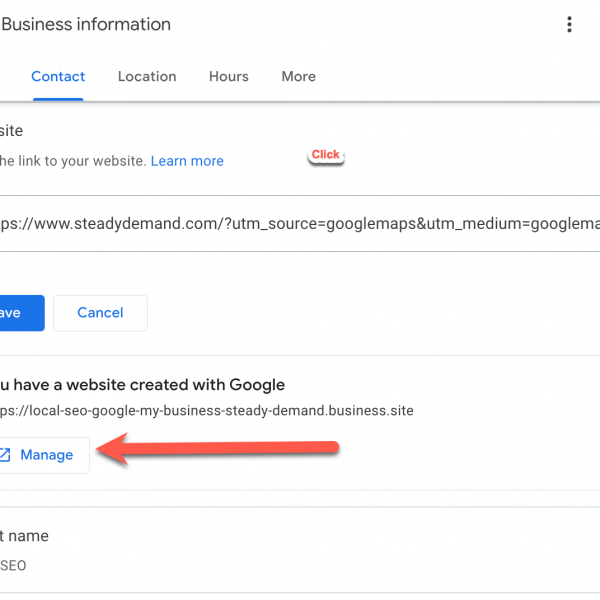Click the 'link to your website' description
Viewport: 600px width, 600px height.
[x=72, y=161]
